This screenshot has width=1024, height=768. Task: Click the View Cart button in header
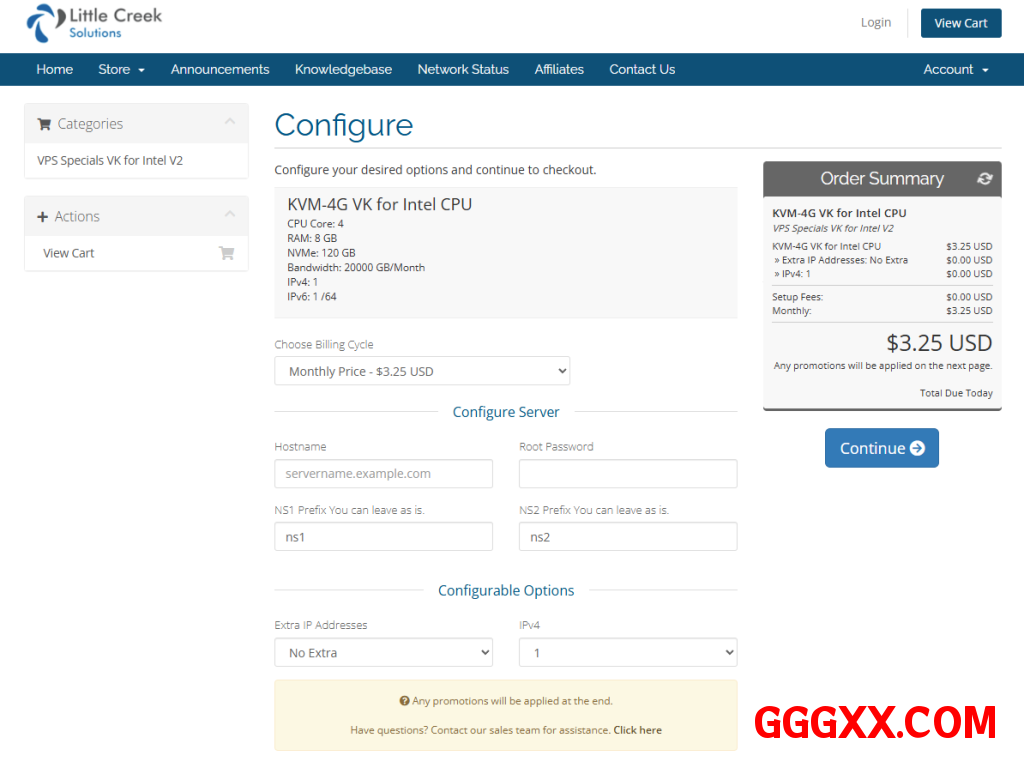(960, 23)
